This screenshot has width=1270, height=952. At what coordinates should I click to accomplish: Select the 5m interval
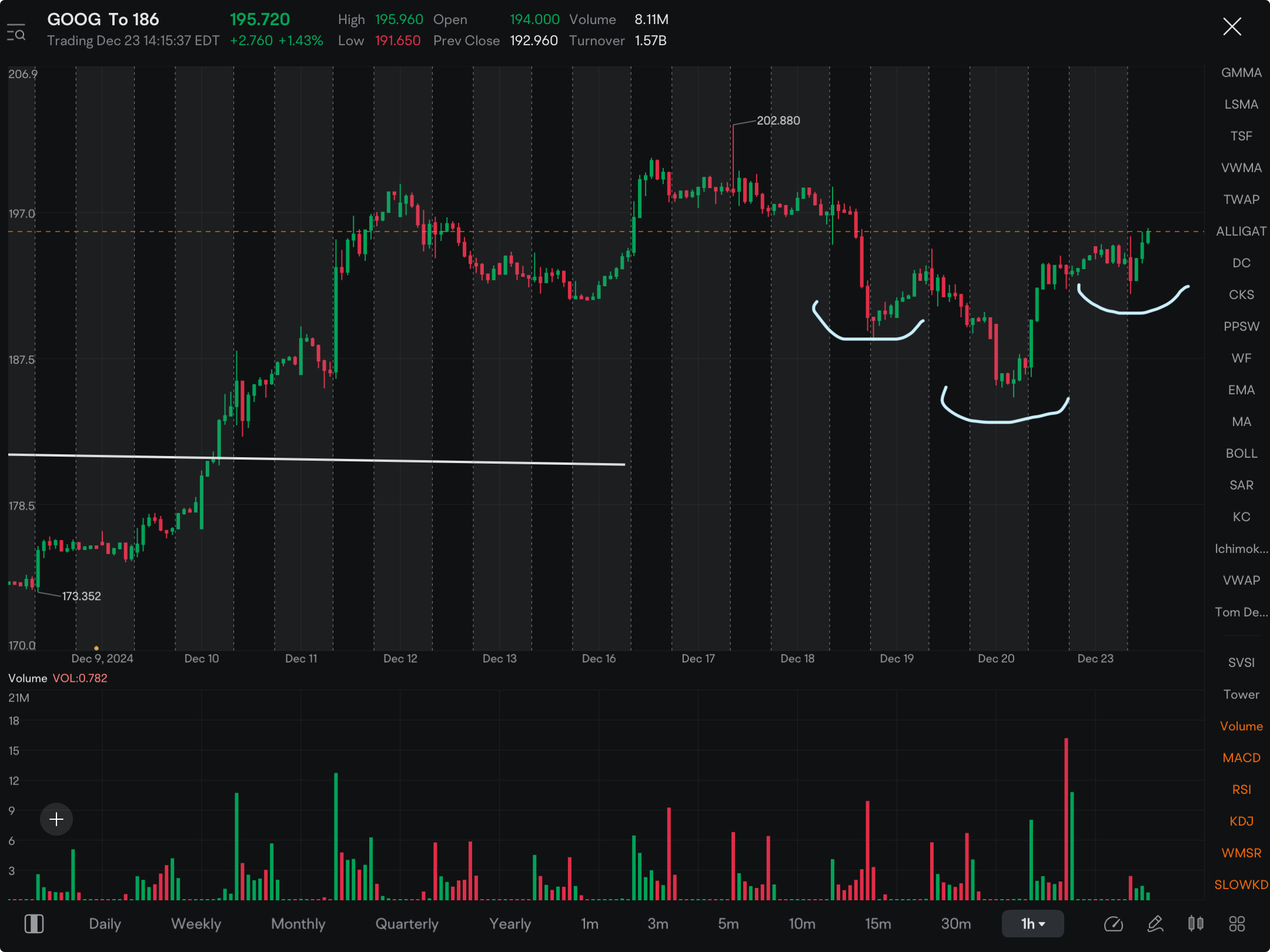[x=728, y=924]
